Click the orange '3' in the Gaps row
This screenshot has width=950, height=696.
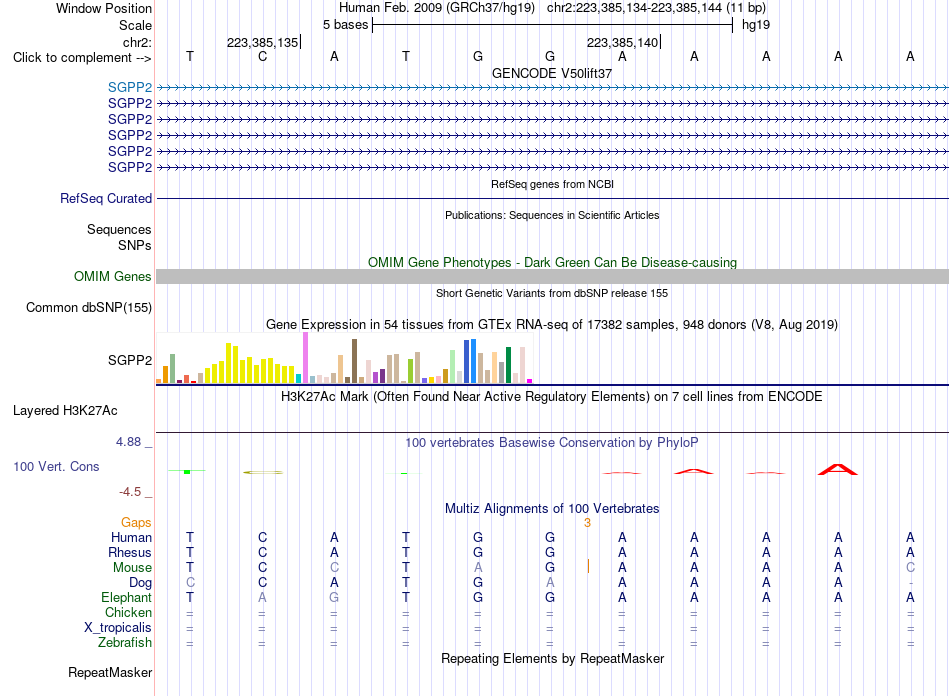click(587, 523)
